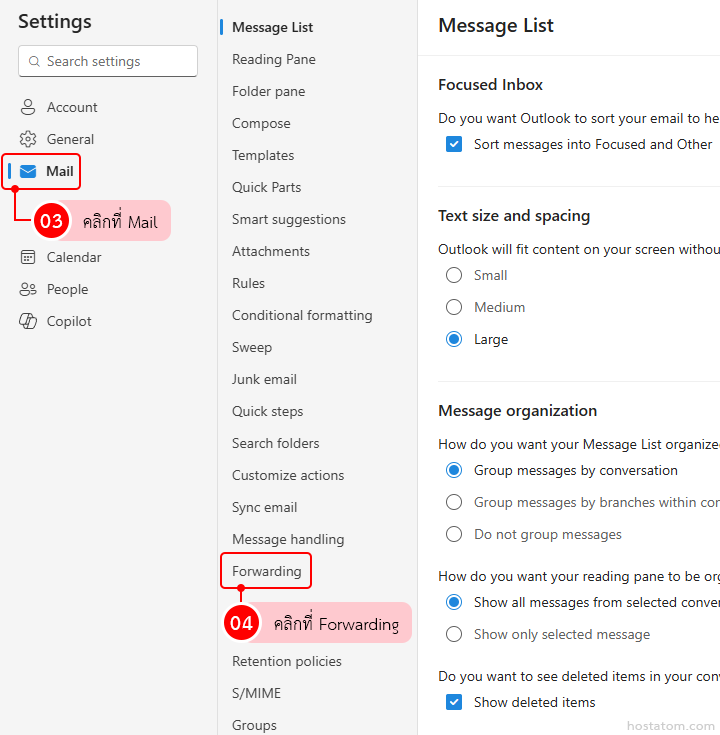The height and width of the screenshot is (735, 720).
Task: Select Show all messages from selected conversation
Action: [454, 602]
